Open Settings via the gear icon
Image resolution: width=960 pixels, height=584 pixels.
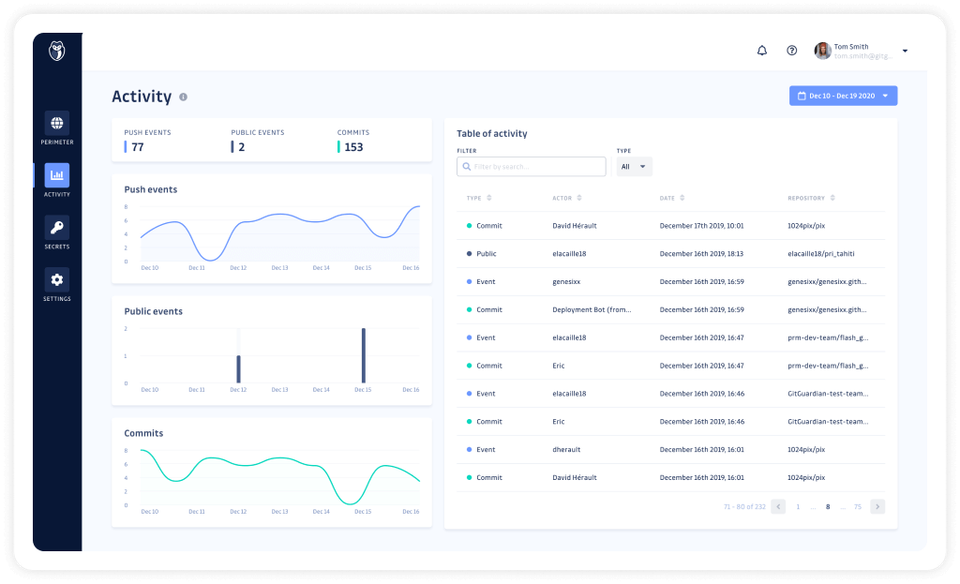pyautogui.click(x=57, y=281)
